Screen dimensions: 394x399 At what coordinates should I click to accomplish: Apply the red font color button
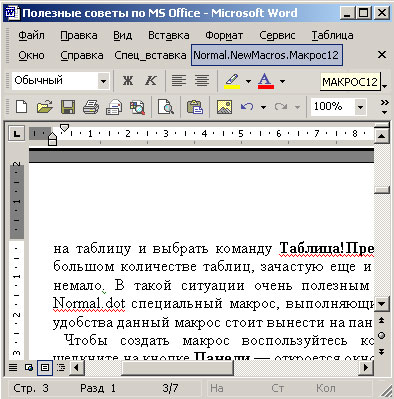266,81
